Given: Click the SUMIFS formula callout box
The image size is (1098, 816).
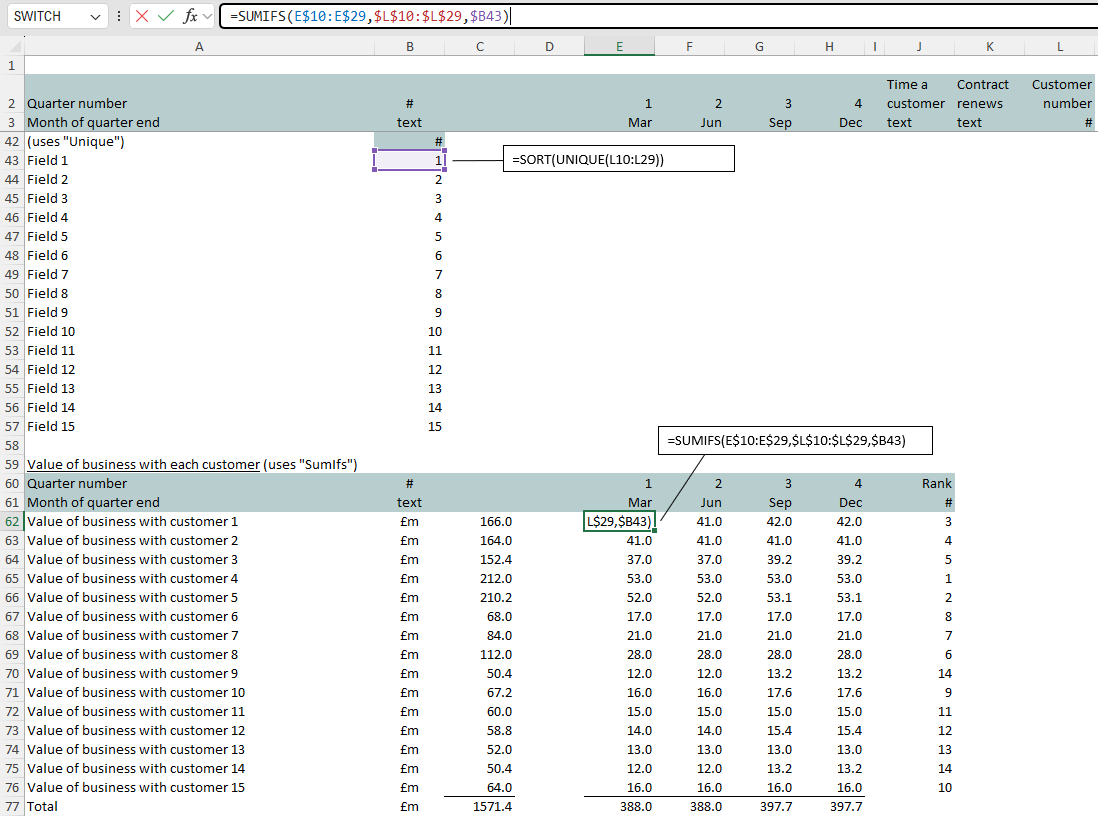Looking at the screenshot, I should pyautogui.click(x=795, y=440).
